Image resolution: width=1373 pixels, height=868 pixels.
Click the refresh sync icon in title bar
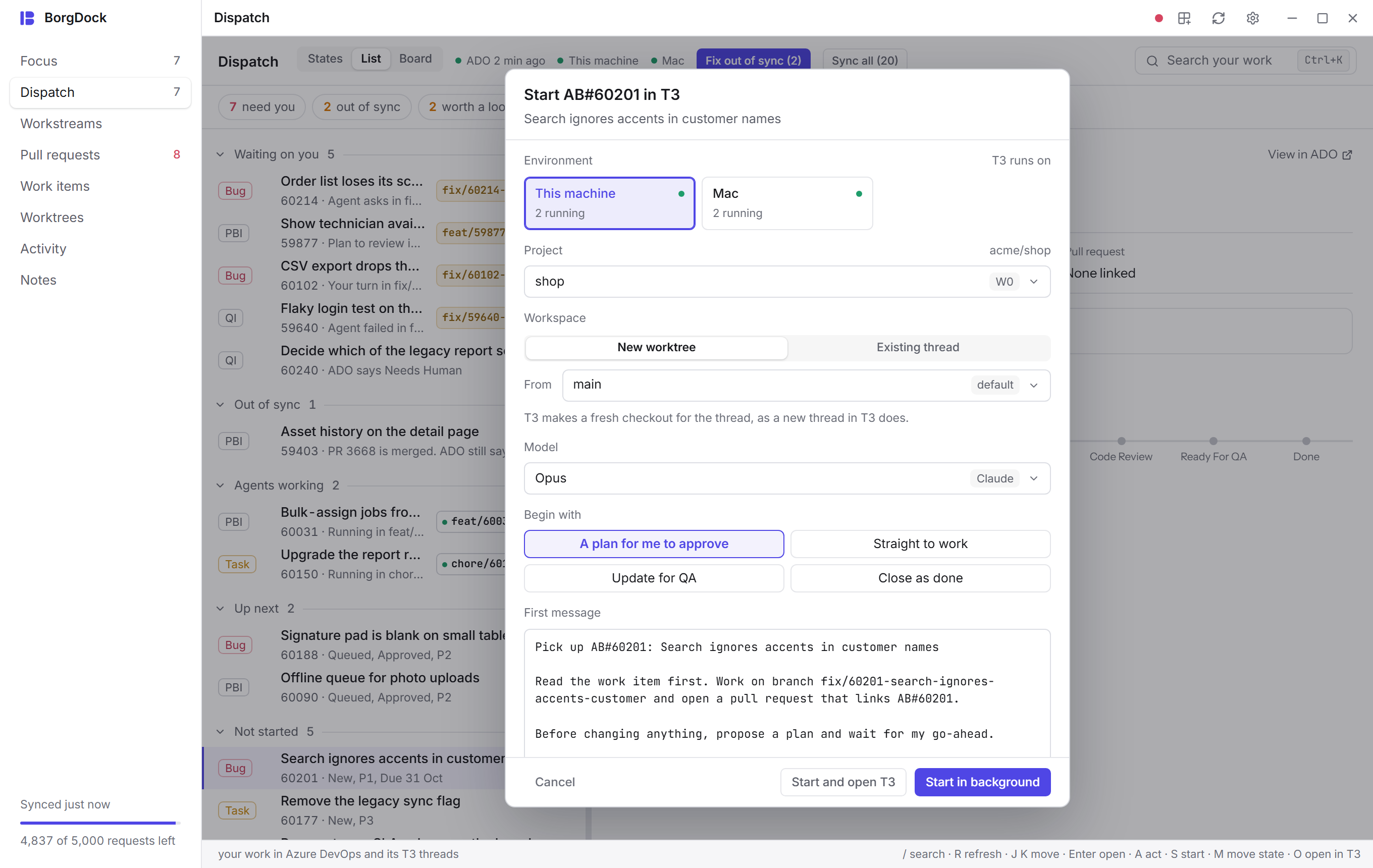tap(1219, 18)
